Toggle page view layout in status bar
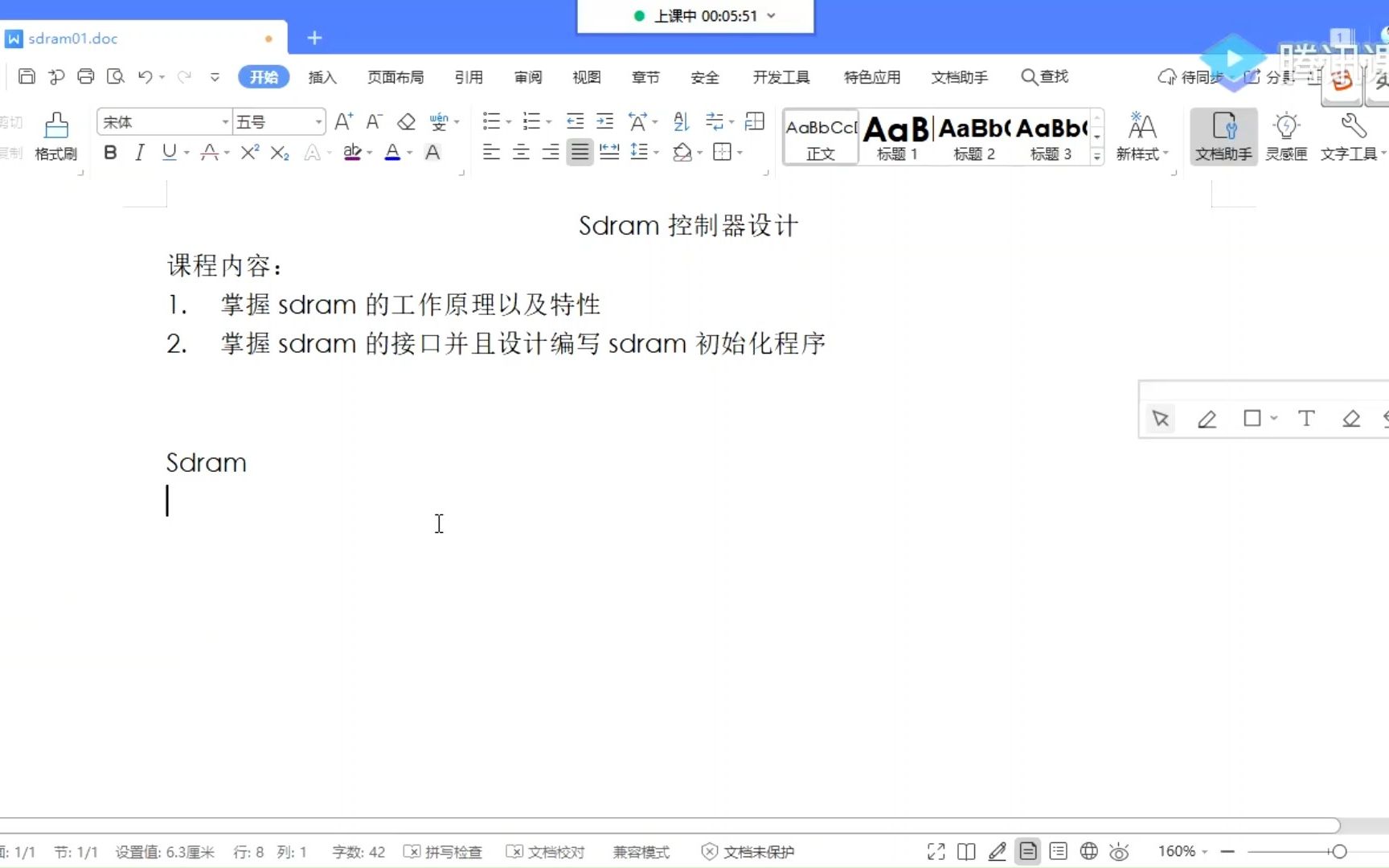This screenshot has height=868, width=1389. 1028,851
